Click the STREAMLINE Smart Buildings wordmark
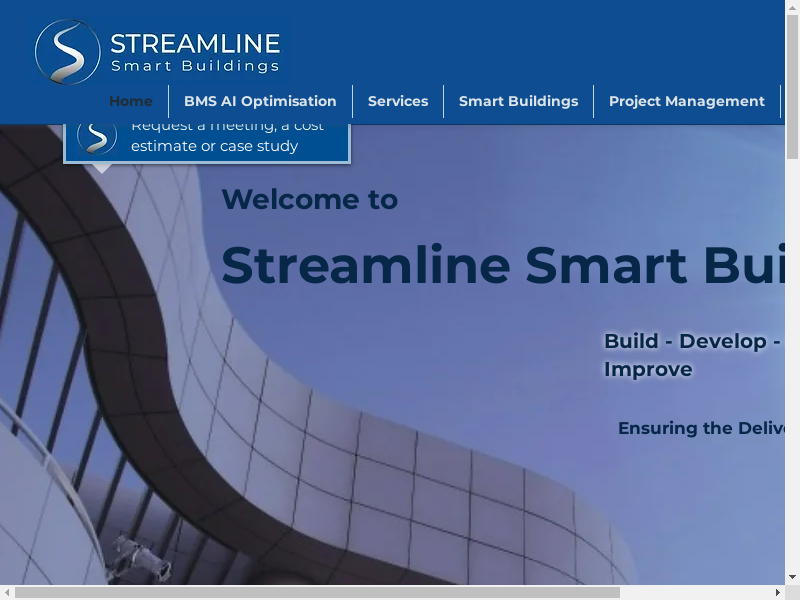 coord(195,53)
